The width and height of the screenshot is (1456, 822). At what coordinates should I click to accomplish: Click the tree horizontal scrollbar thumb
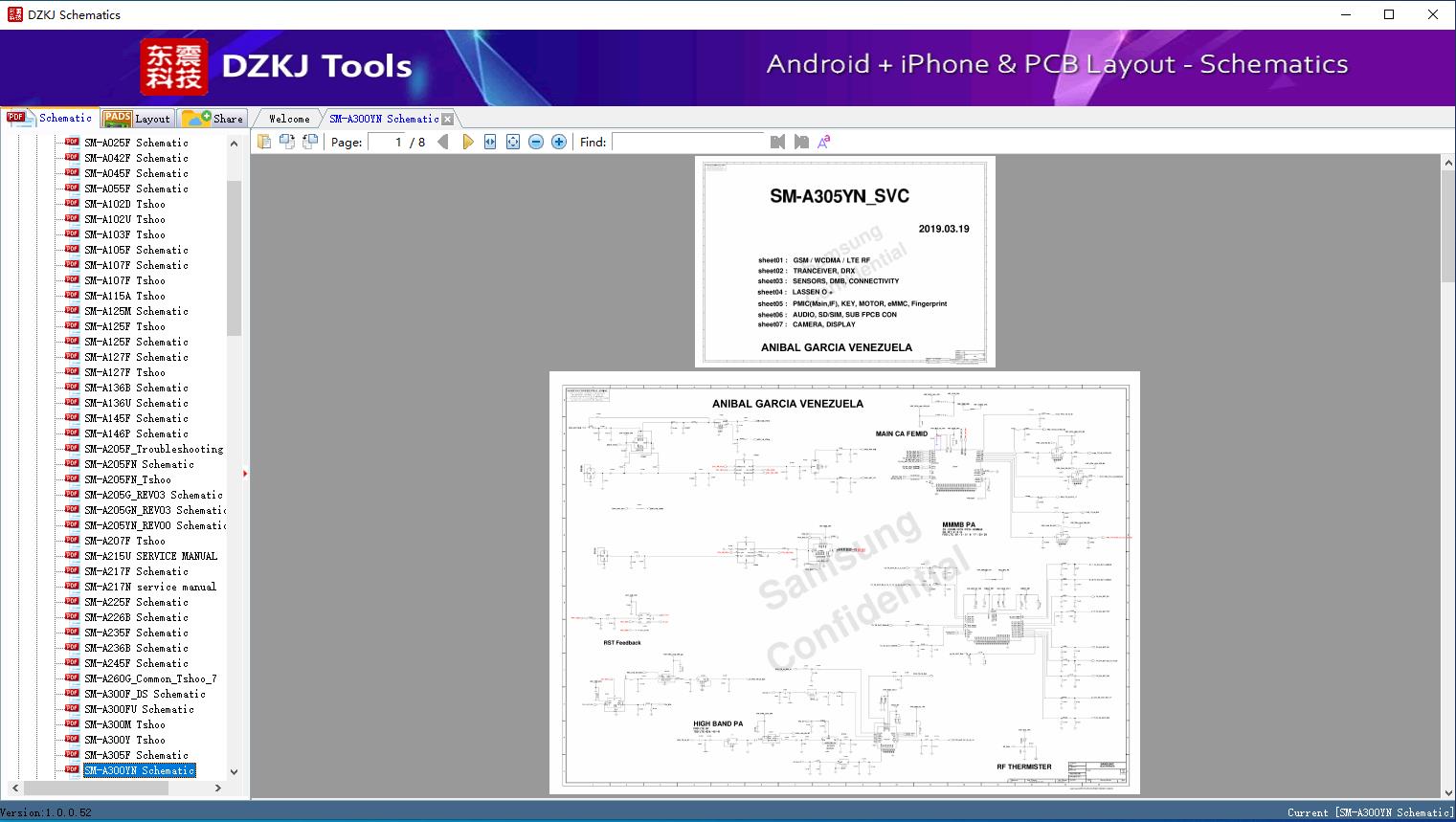point(97,788)
